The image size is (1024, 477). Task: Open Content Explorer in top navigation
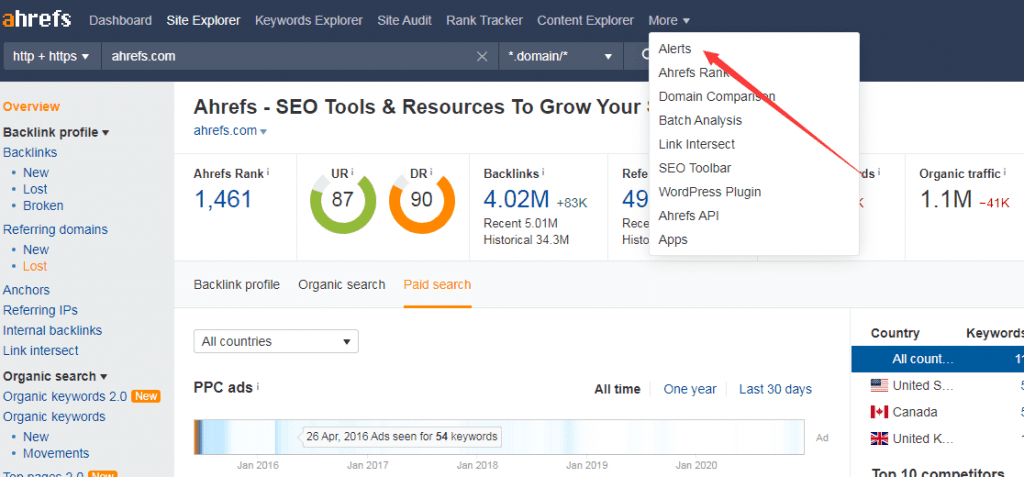pos(585,21)
